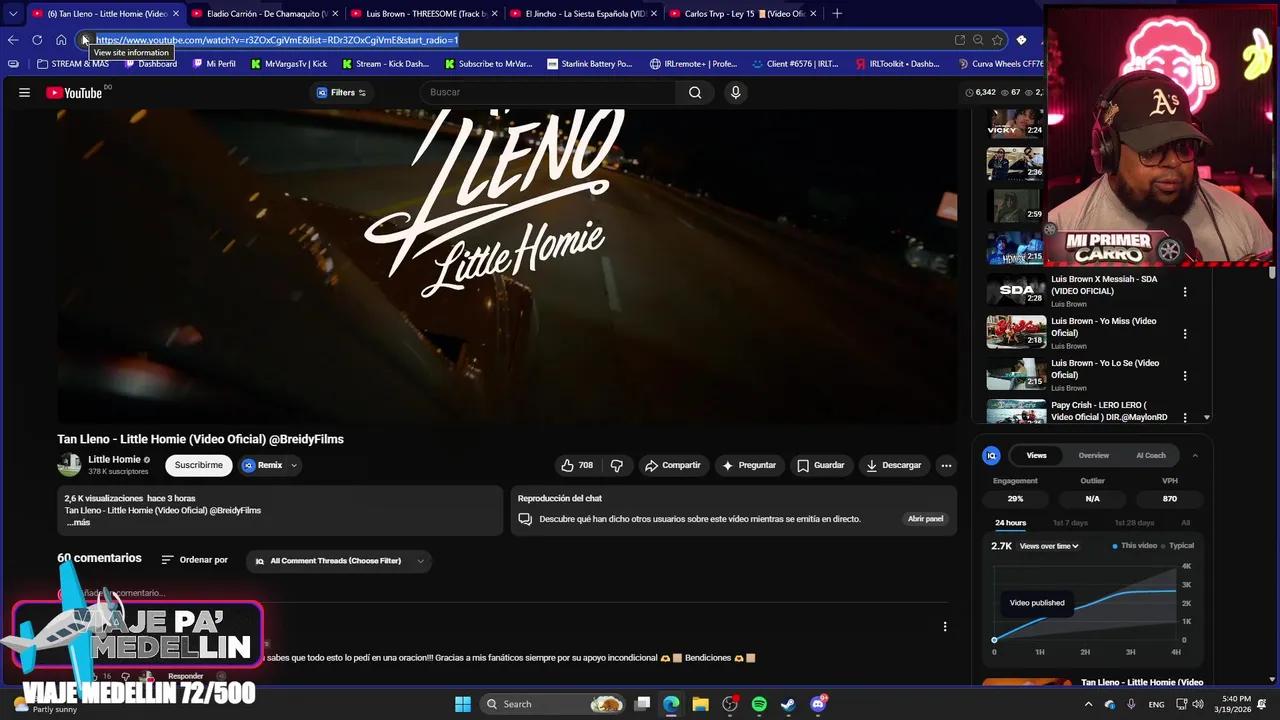The width and height of the screenshot is (1280, 720).
Task: Open the chat replay with Abrir panel
Action: pos(925,519)
